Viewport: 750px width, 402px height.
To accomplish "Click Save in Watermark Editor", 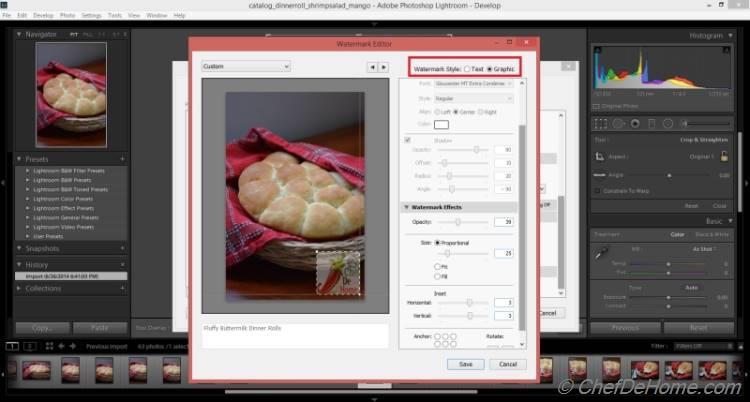I will click(x=465, y=364).
